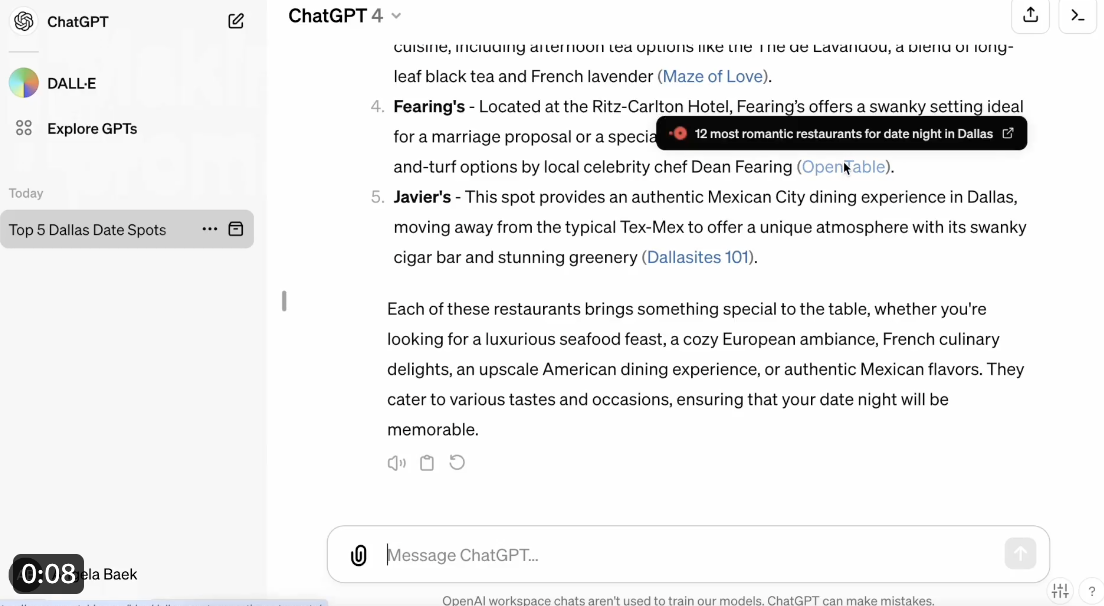Open the terminal prompt icon at top right

(x=1077, y=15)
